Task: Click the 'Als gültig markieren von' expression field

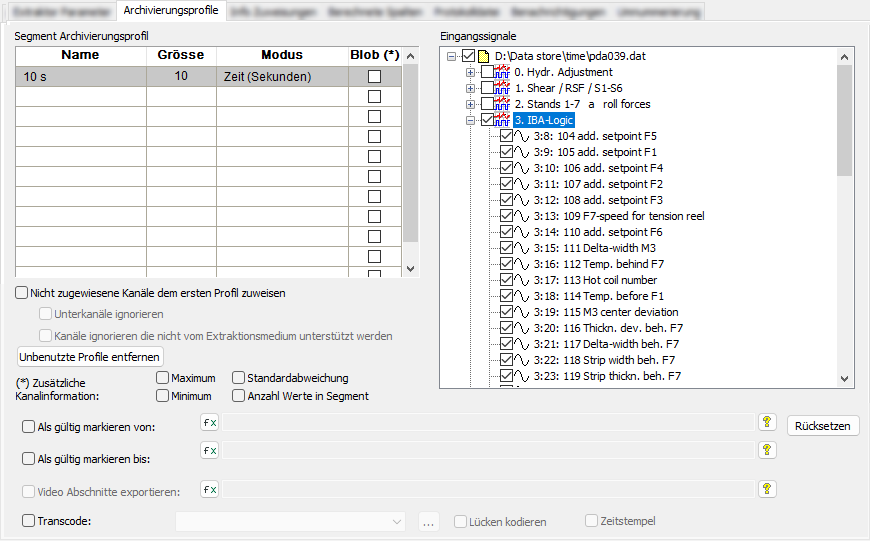Action: (488, 423)
